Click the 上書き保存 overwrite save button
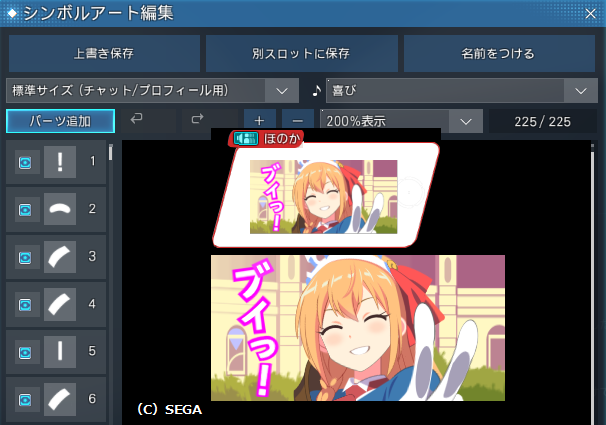 [104, 53]
